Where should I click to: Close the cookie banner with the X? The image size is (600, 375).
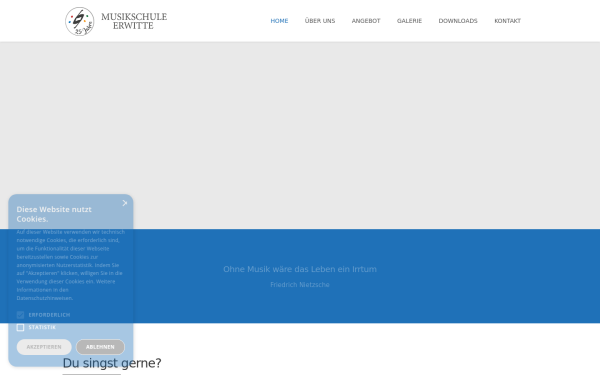(x=125, y=203)
